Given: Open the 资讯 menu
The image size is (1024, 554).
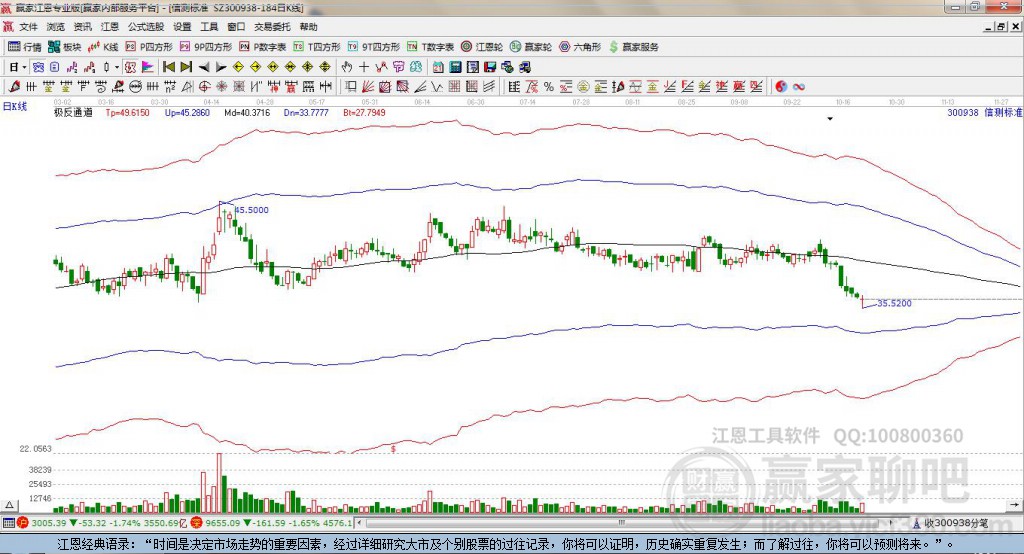Looking at the screenshot, I should point(82,27).
